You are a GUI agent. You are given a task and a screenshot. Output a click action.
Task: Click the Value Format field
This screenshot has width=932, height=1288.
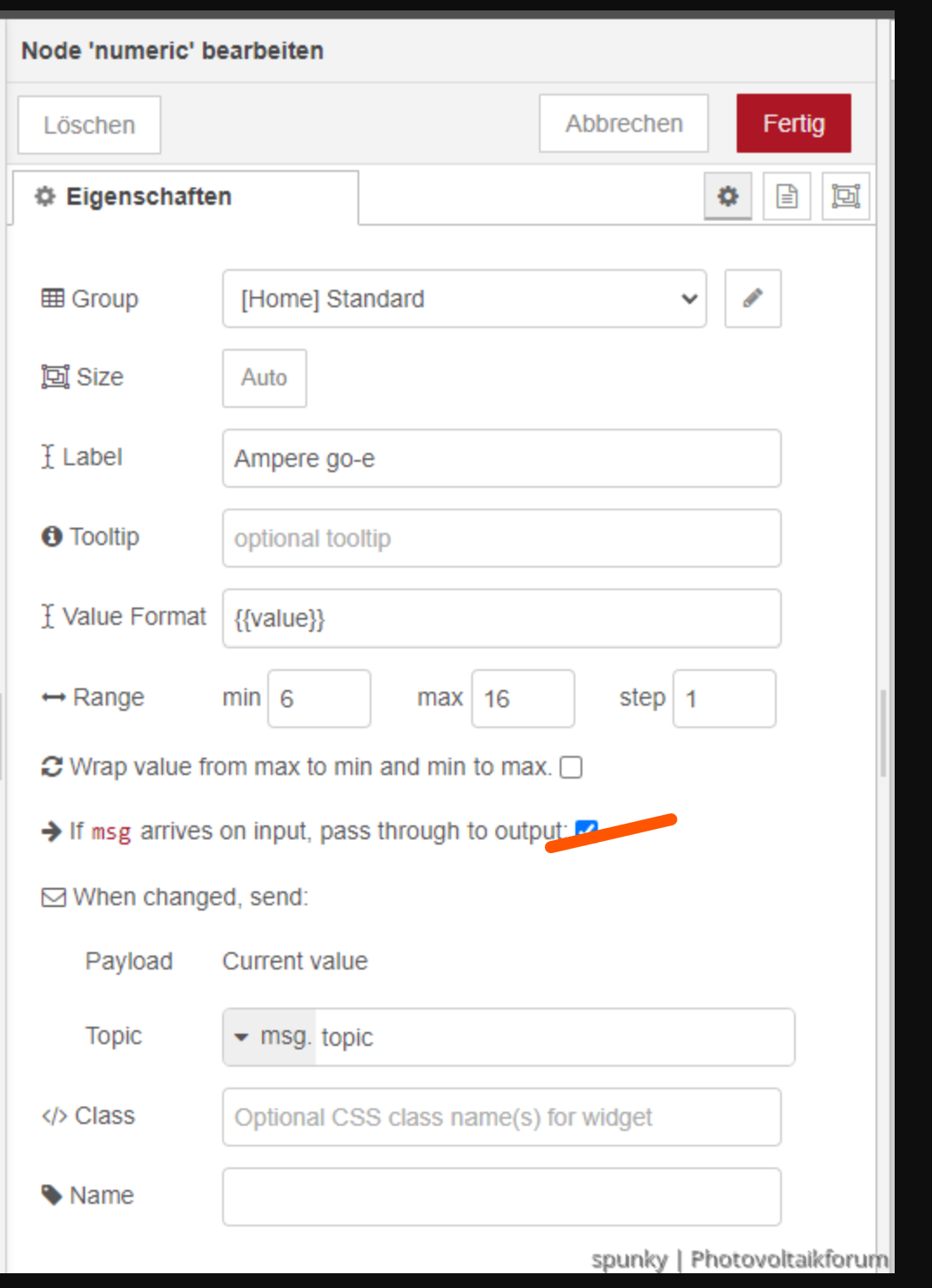point(501,618)
